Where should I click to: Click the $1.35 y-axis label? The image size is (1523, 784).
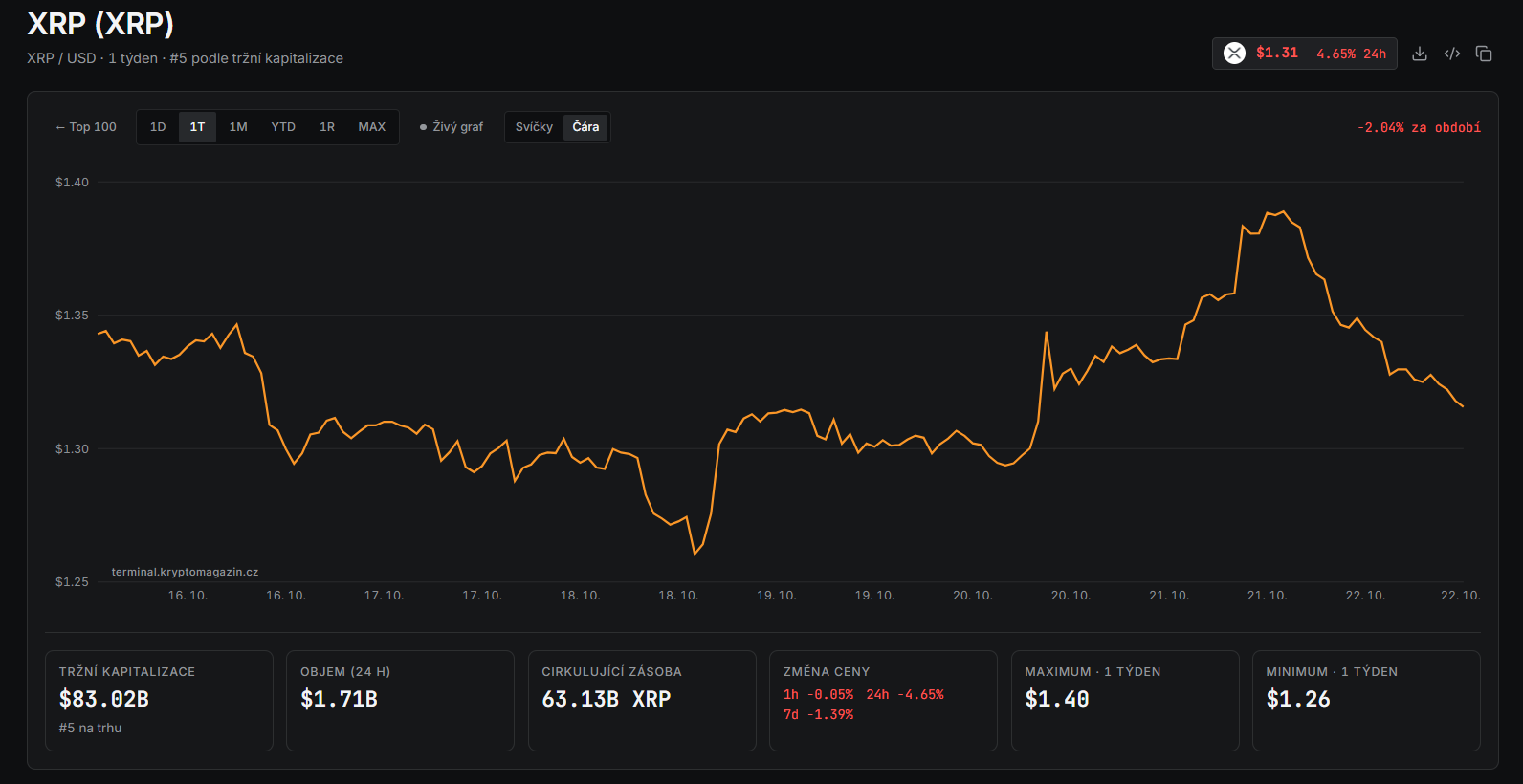pyautogui.click(x=72, y=316)
